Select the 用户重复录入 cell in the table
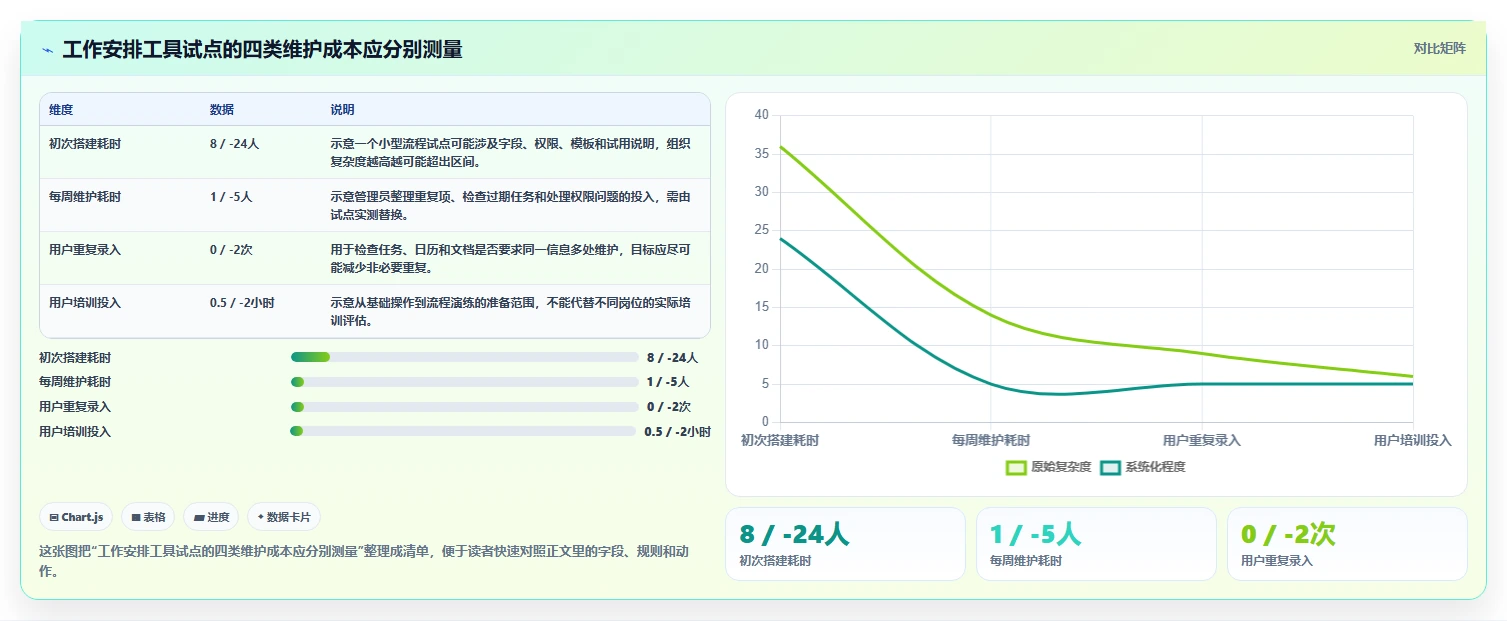Image resolution: width=1507 pixels, height=621 pixels. point(85,250)
